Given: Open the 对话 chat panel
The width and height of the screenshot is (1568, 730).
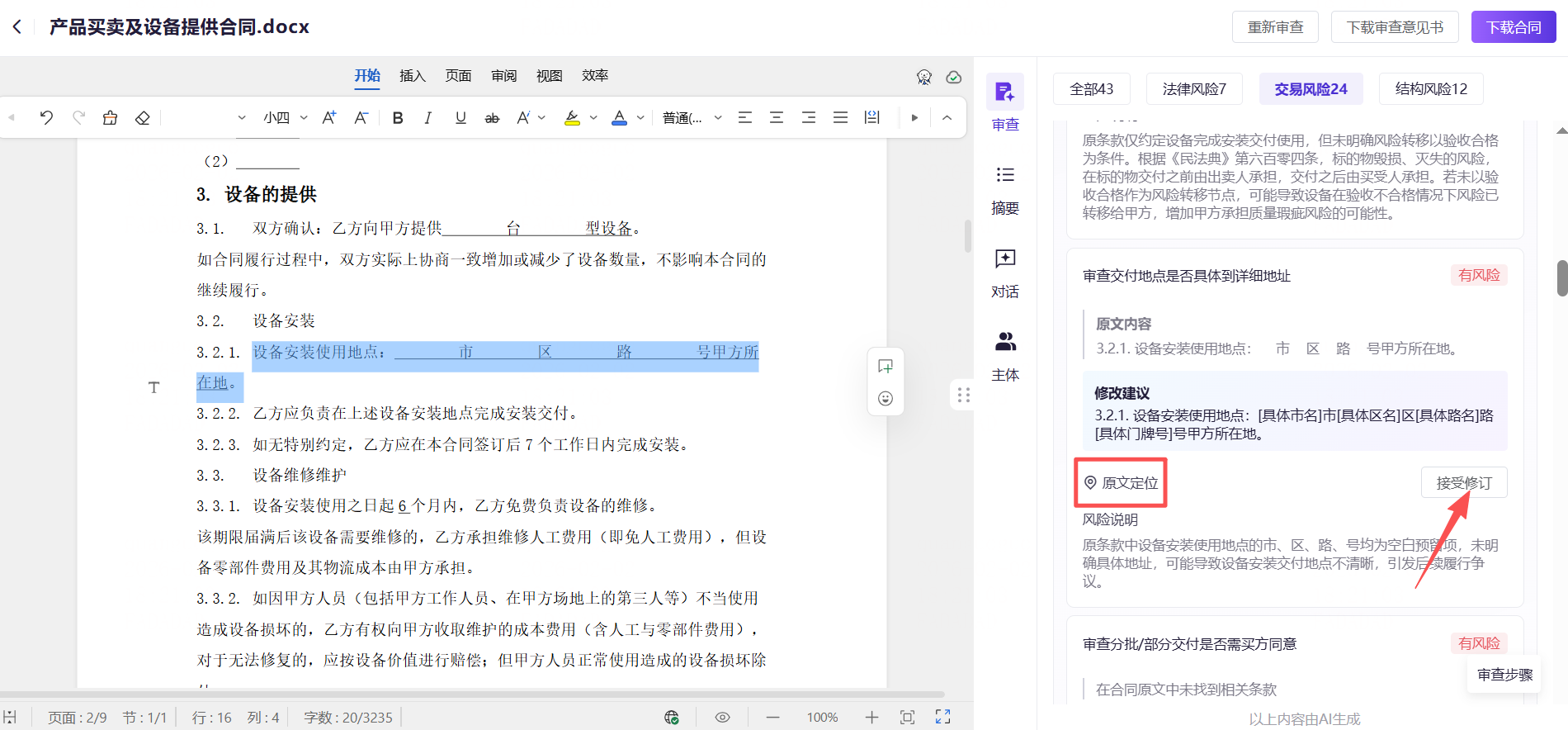Looking at the screenshot, I should tap(1005, 273).
